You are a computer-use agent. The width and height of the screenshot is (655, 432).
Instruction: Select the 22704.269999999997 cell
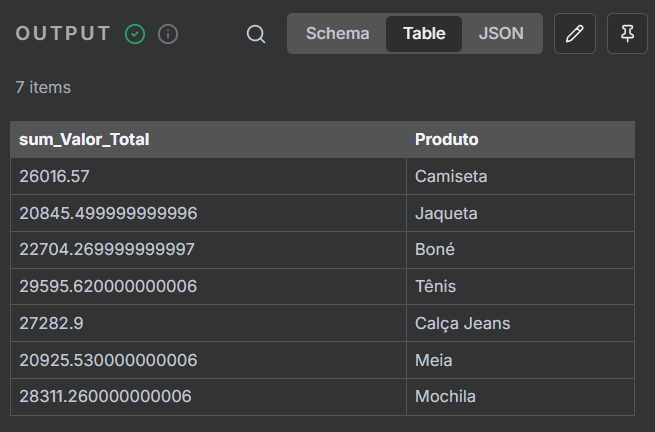click(x=208, y=250)
